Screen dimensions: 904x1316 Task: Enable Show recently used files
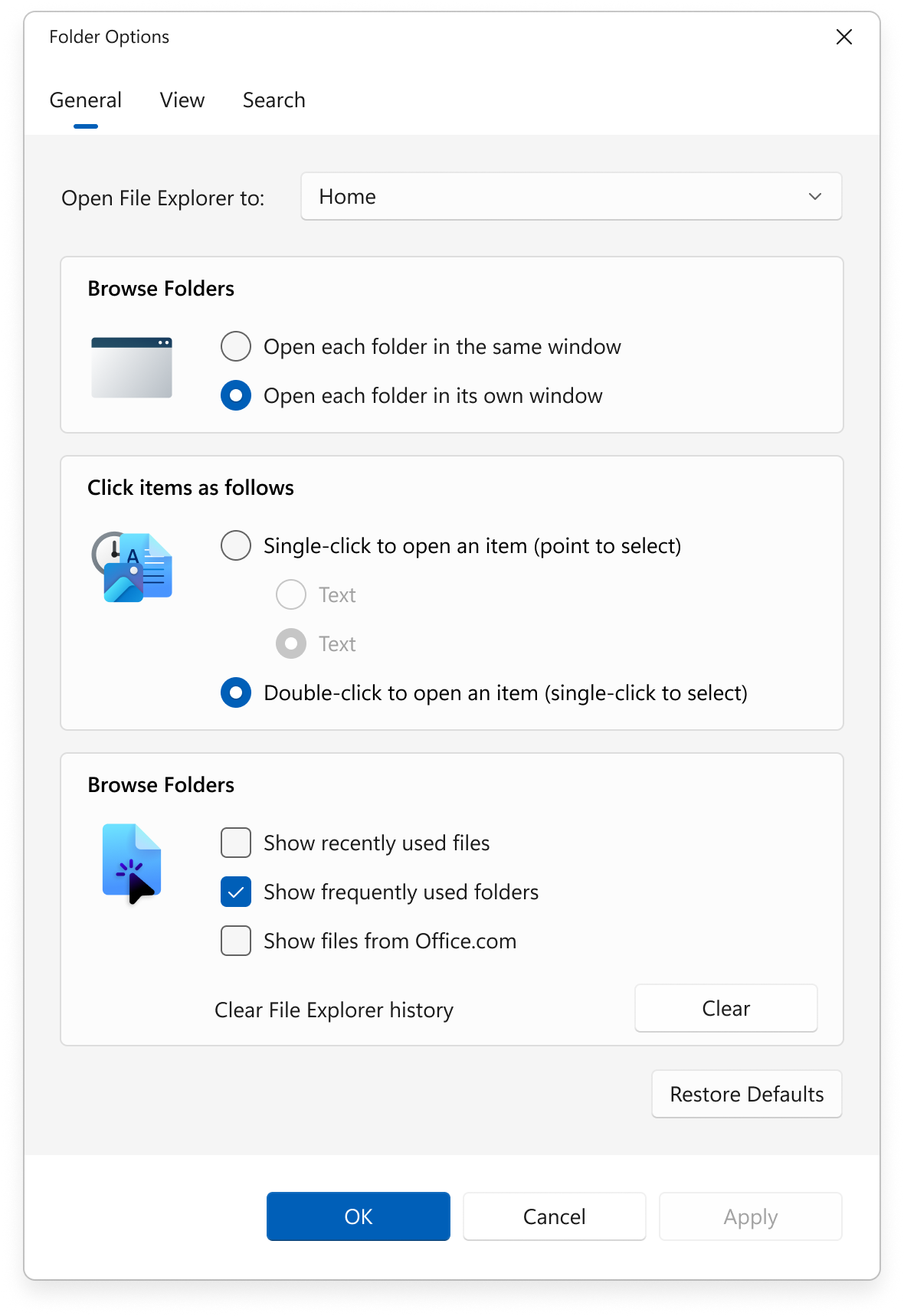235,843
